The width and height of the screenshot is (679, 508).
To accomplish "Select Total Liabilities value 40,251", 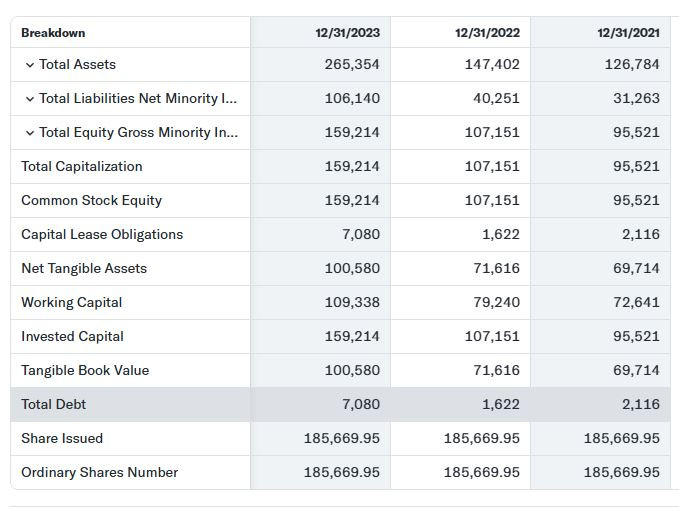I will (x=496, y=98).
